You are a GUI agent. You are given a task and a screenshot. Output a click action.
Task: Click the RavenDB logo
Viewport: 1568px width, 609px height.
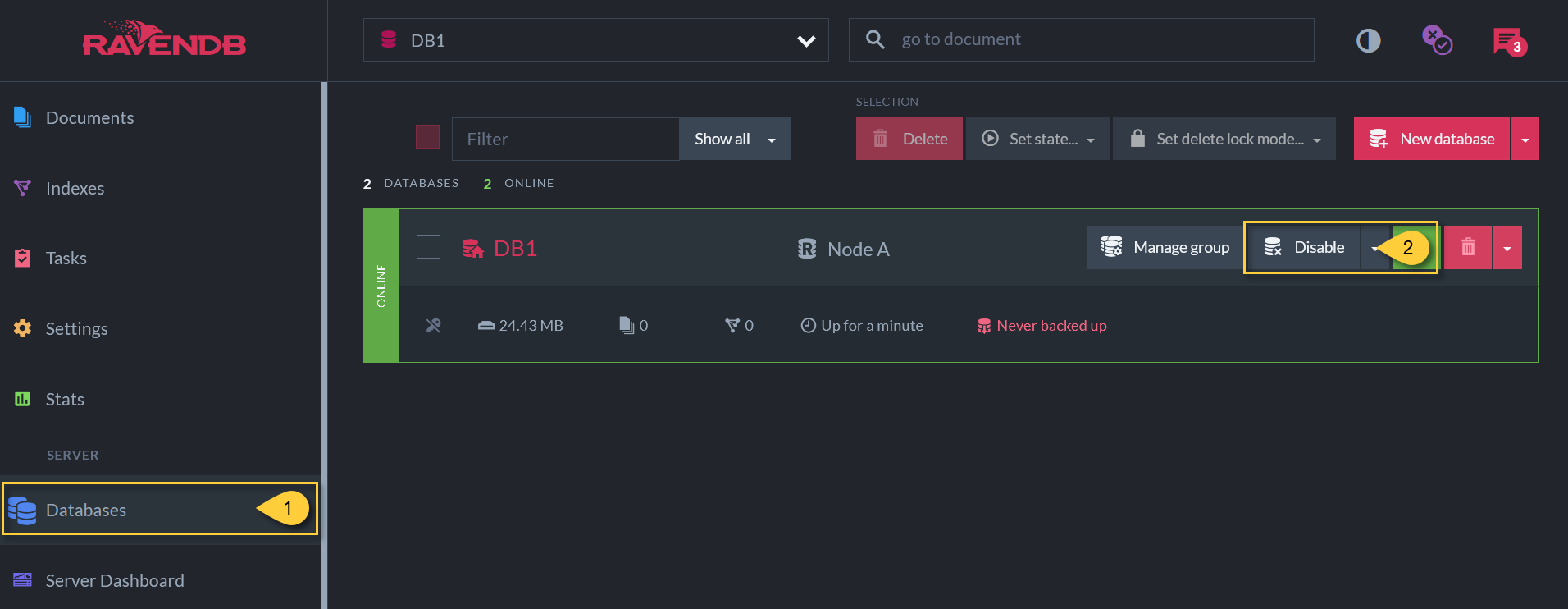[164, 39]
